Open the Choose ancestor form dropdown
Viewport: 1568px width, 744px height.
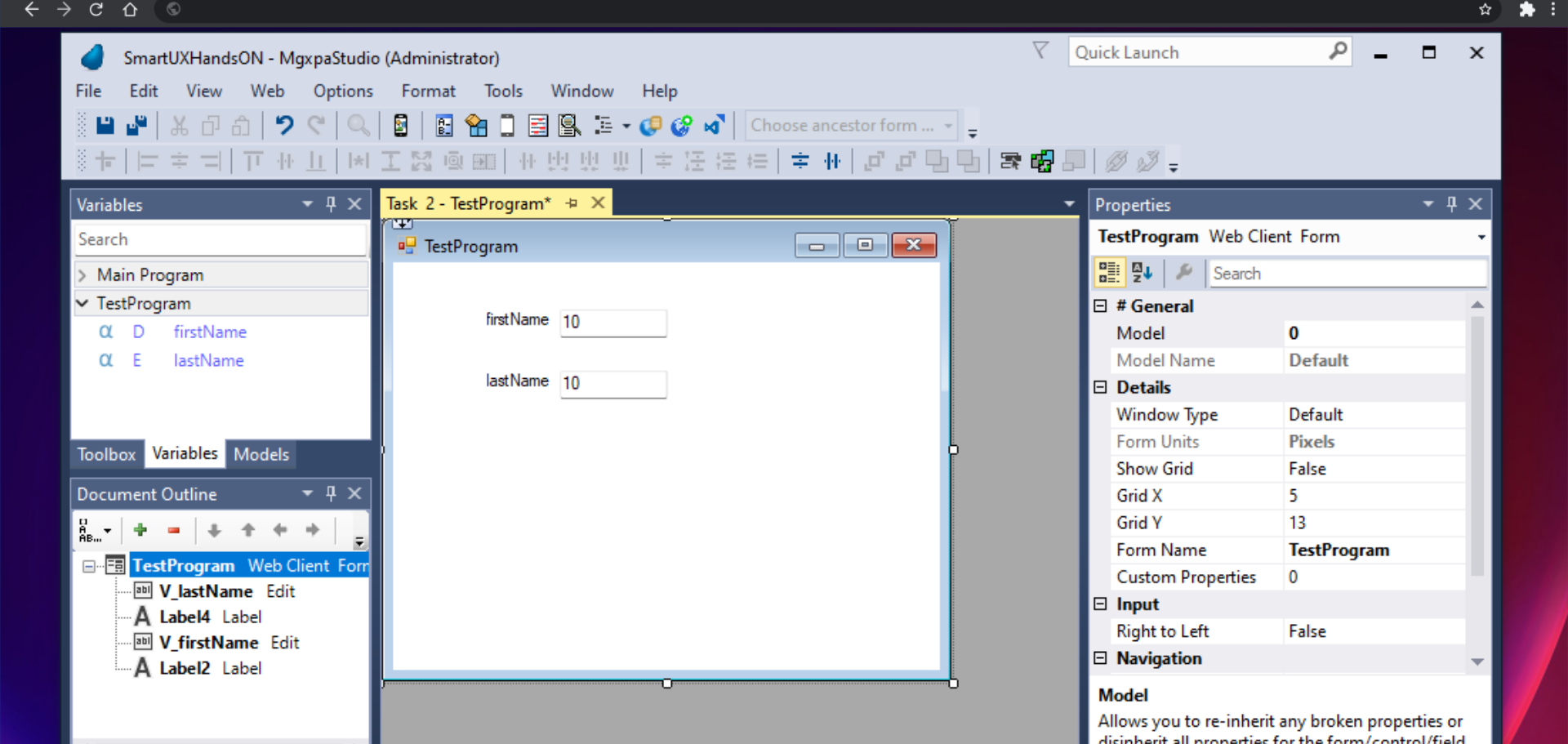947,126
